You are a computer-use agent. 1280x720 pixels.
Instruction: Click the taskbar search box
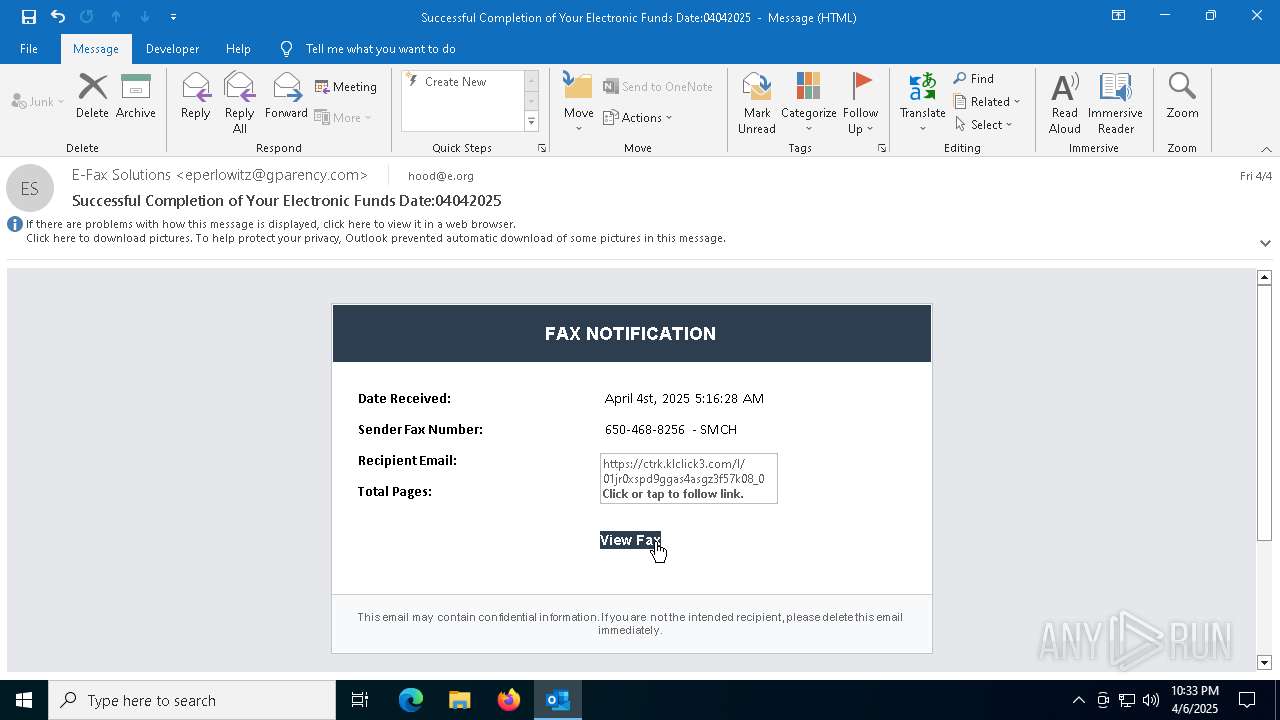point(192,700)
